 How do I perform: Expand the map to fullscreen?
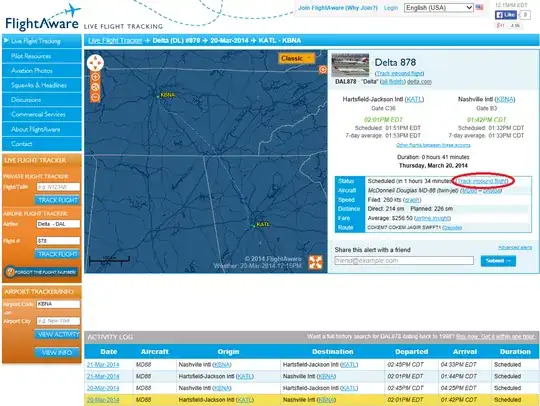click(x=315, y=262)
